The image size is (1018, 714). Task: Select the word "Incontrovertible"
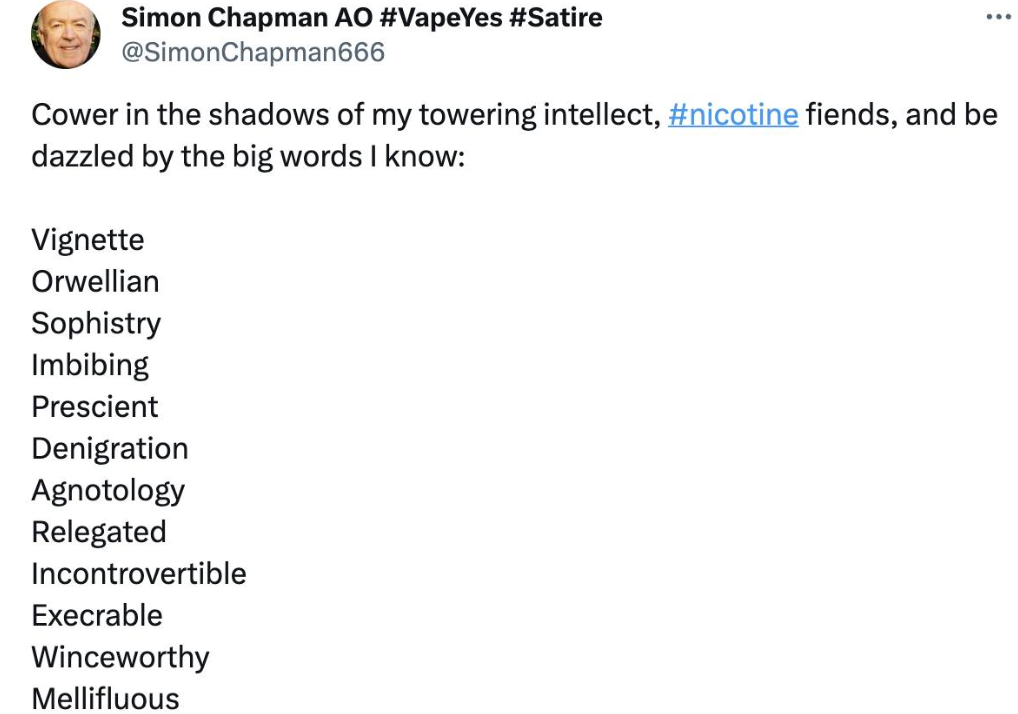pyautogui.click(x=139, y=574)
